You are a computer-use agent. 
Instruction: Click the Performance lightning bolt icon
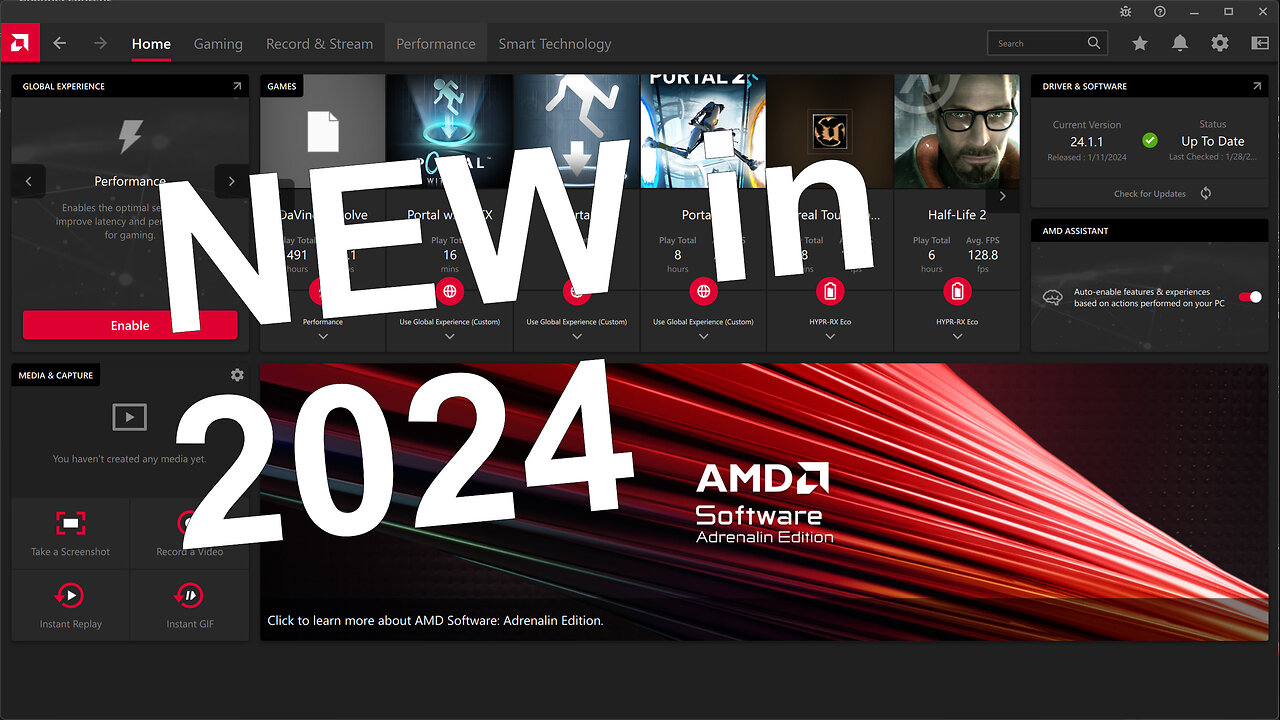[x=130, y=136]
